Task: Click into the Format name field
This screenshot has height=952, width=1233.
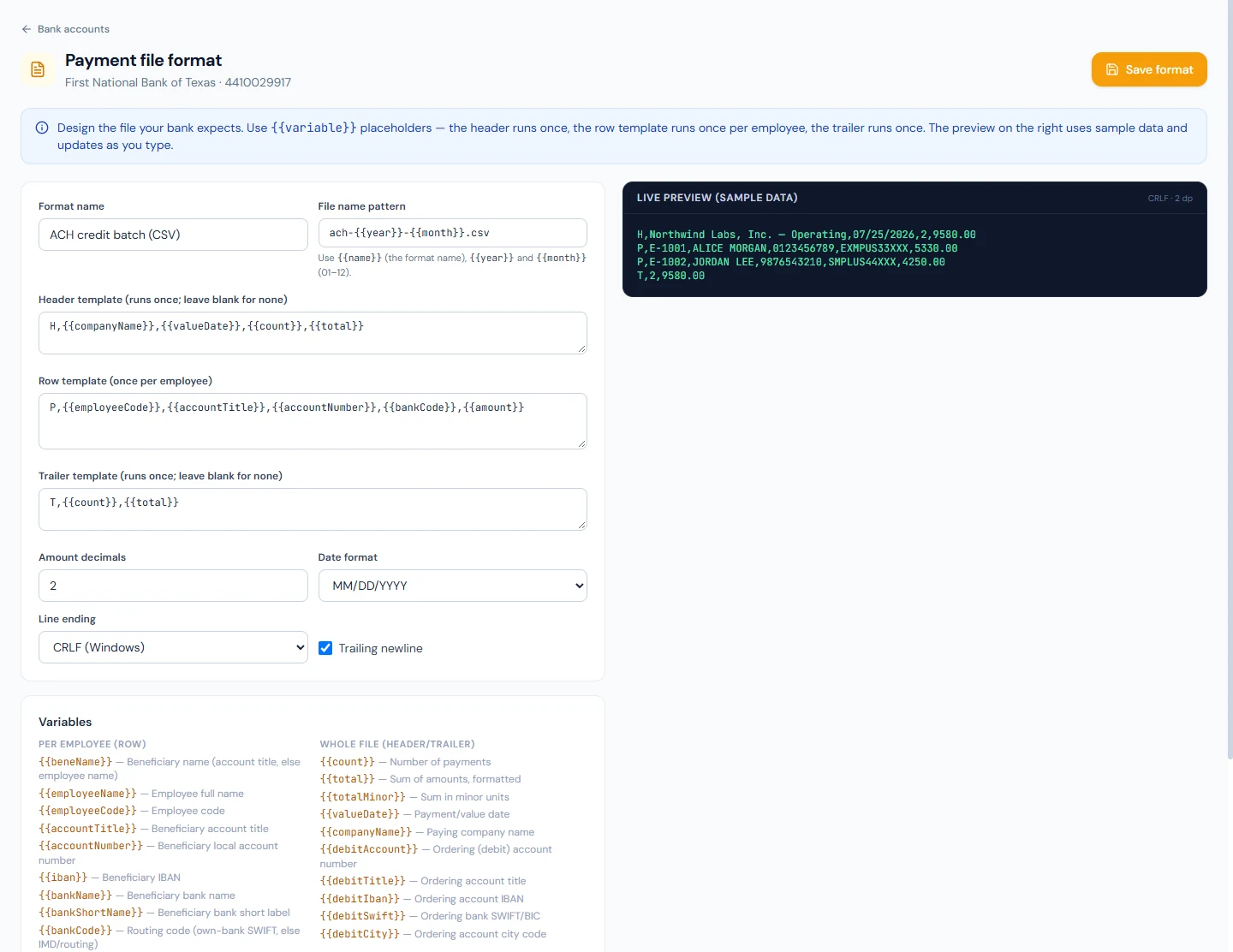Action: pyautogui.click(x=173, y=235)
